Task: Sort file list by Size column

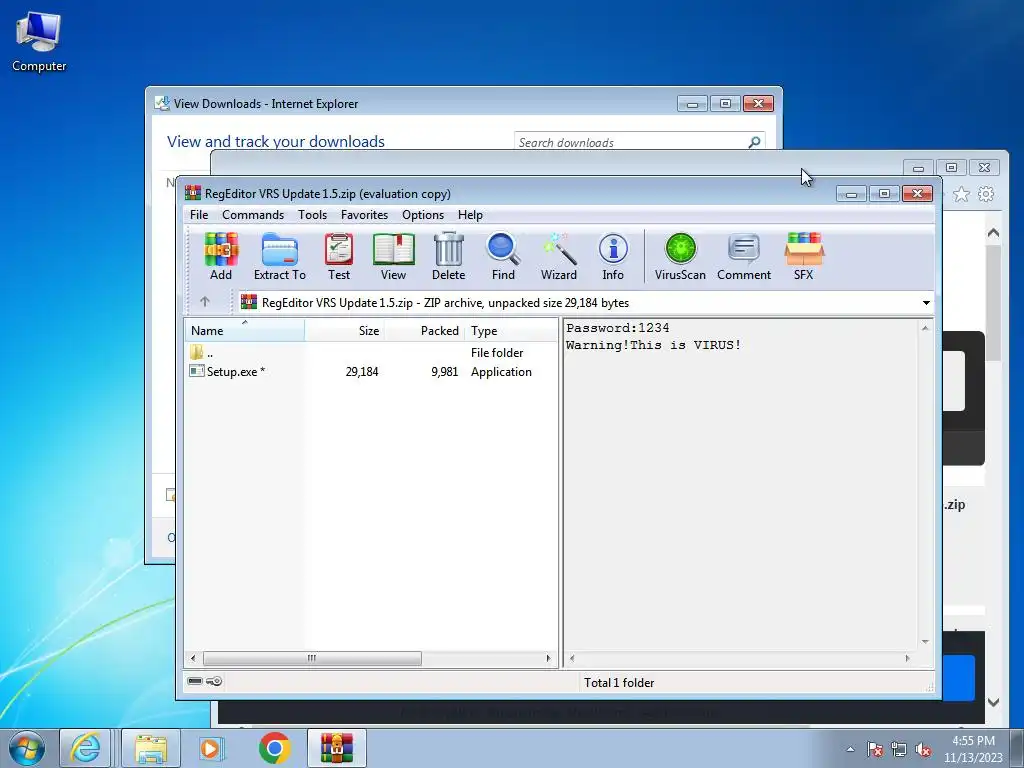Action: tap(344, 330)
